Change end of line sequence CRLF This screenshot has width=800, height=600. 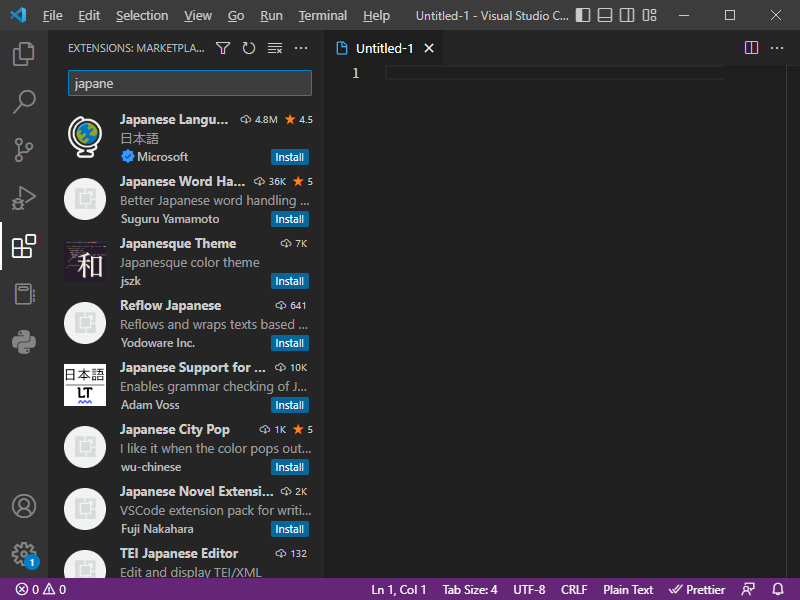click(574, 589)
